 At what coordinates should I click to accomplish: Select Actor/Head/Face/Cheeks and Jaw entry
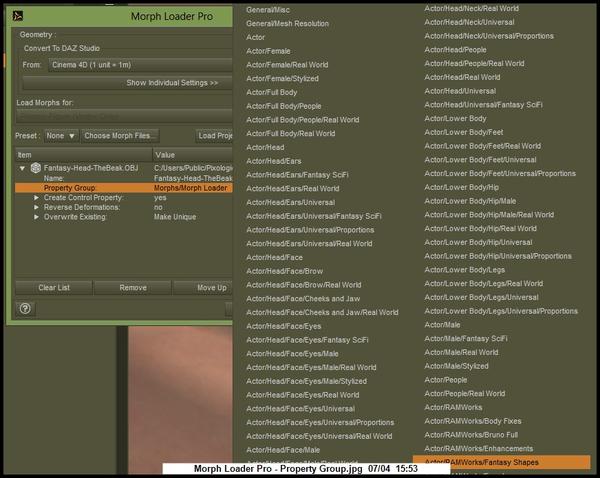point(303,299)
